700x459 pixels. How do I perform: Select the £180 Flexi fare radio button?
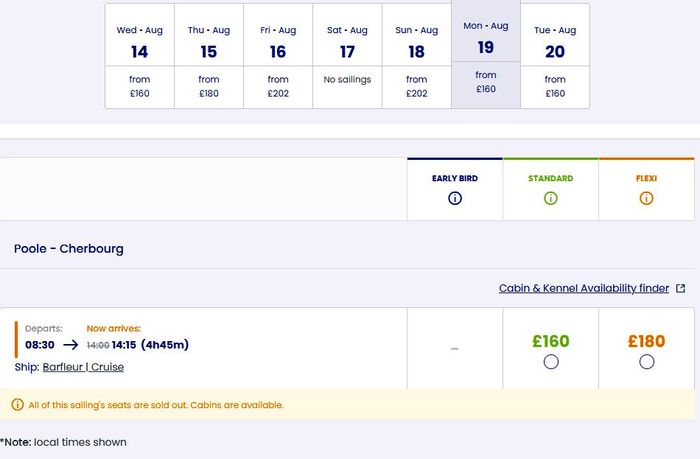coord(646,362)
